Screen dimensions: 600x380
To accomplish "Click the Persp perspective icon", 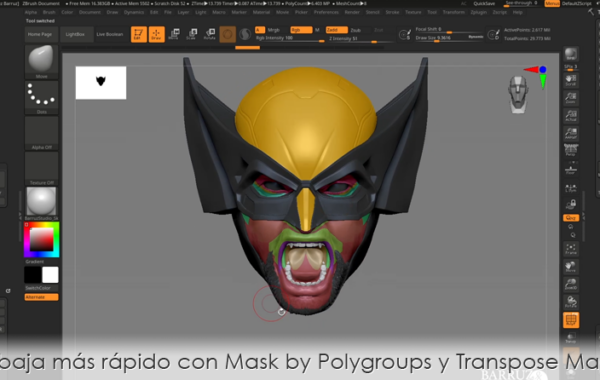I will point(571,150).
